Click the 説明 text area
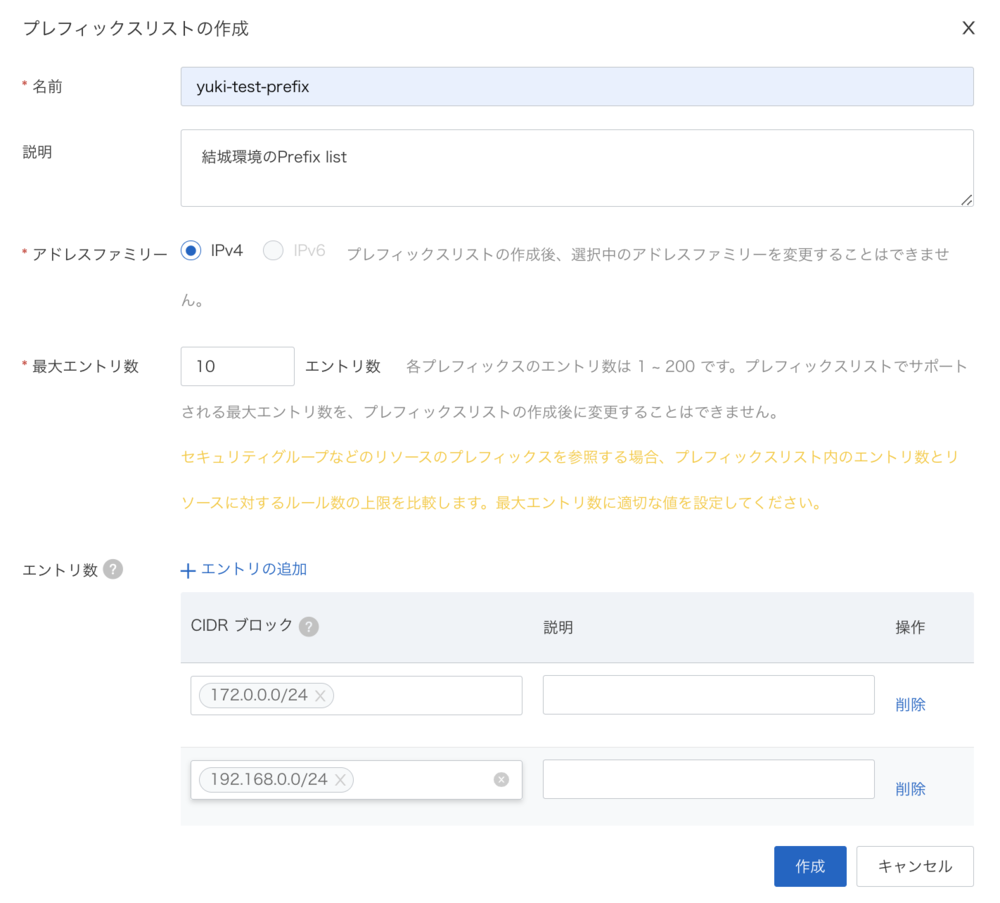This screenshot has height=903, width=1000. [576, 168]
